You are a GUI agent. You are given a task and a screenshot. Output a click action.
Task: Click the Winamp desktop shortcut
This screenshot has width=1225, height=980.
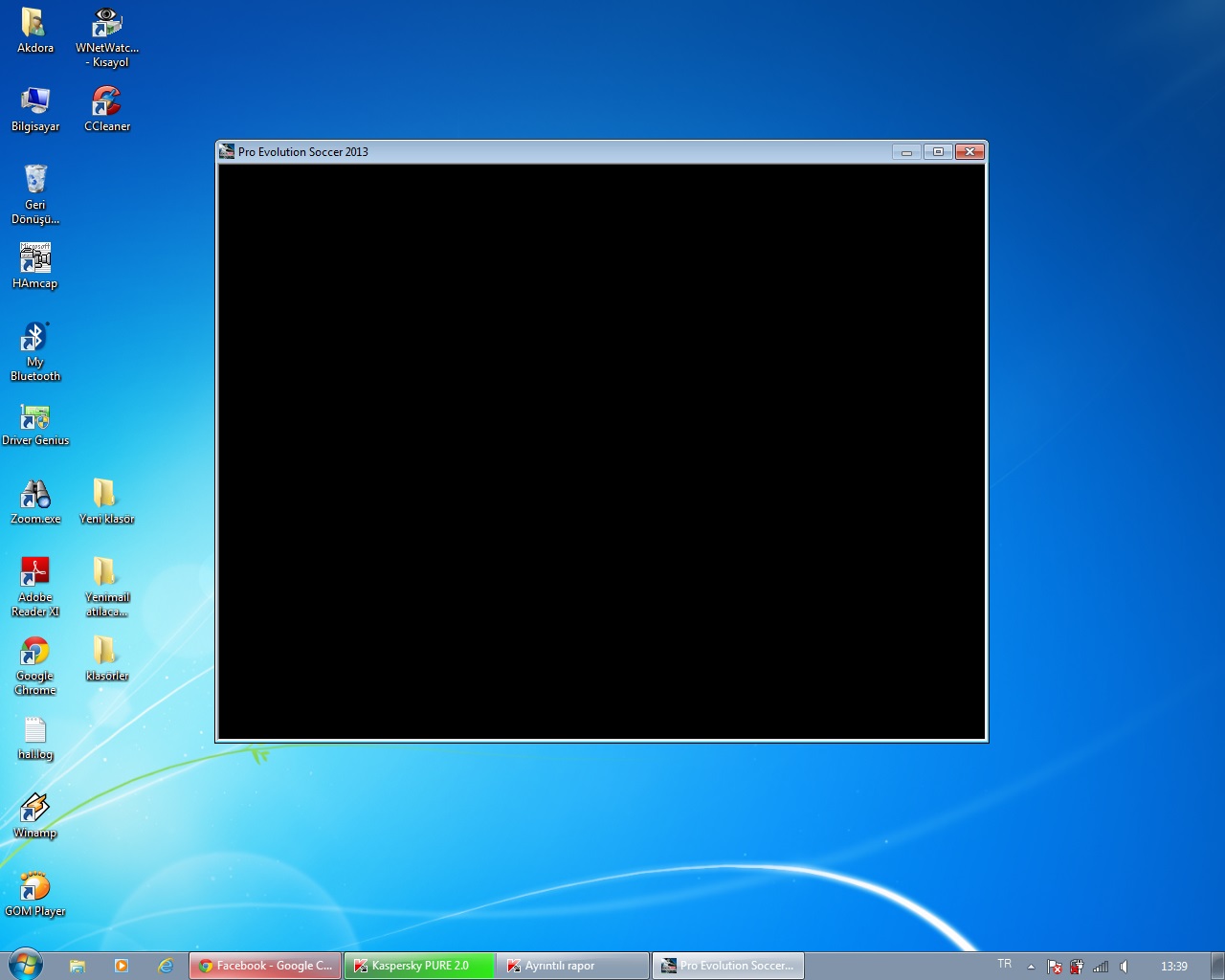[x=35, y=815]
